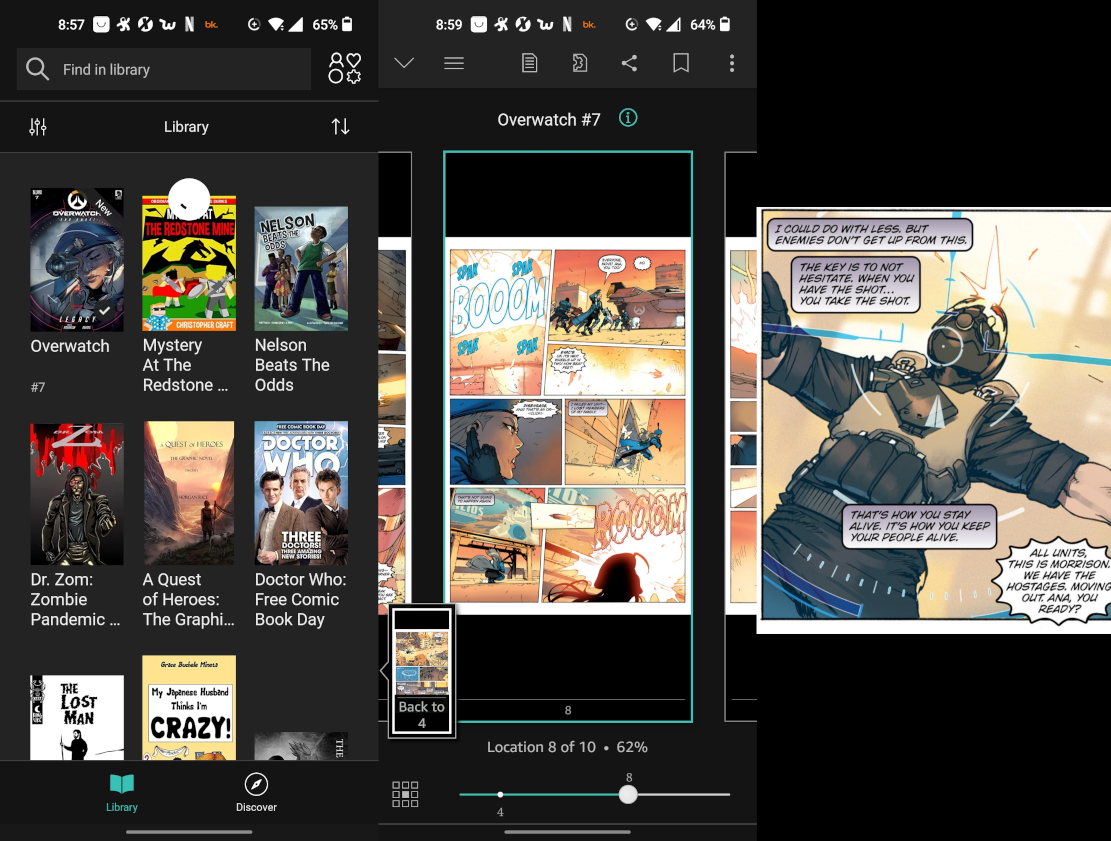Open the Nelson Beats The Odds comic
The image size is (1111, 841).
300,267
